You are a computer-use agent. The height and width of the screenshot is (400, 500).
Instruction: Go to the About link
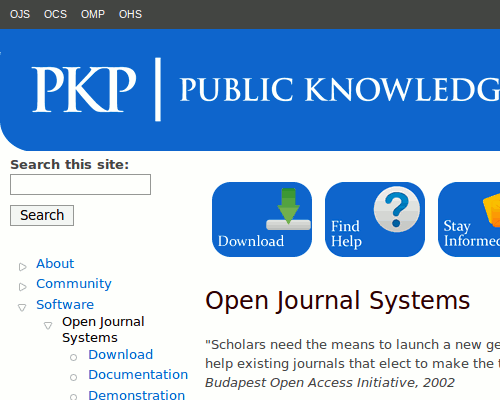[55, 263]
